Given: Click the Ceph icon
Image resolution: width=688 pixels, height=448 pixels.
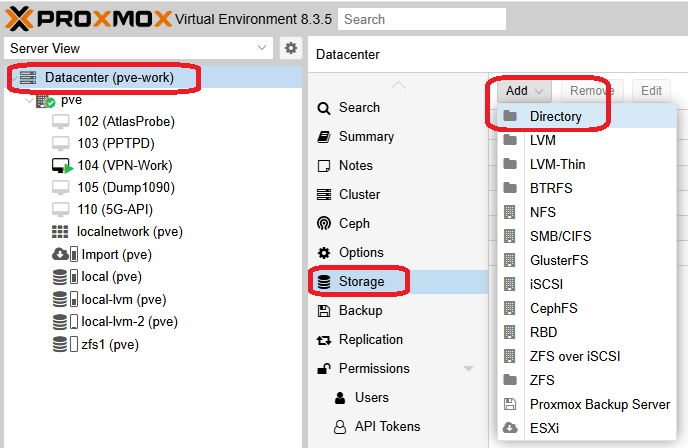Looking at the screenshot, I should [324, 223].
